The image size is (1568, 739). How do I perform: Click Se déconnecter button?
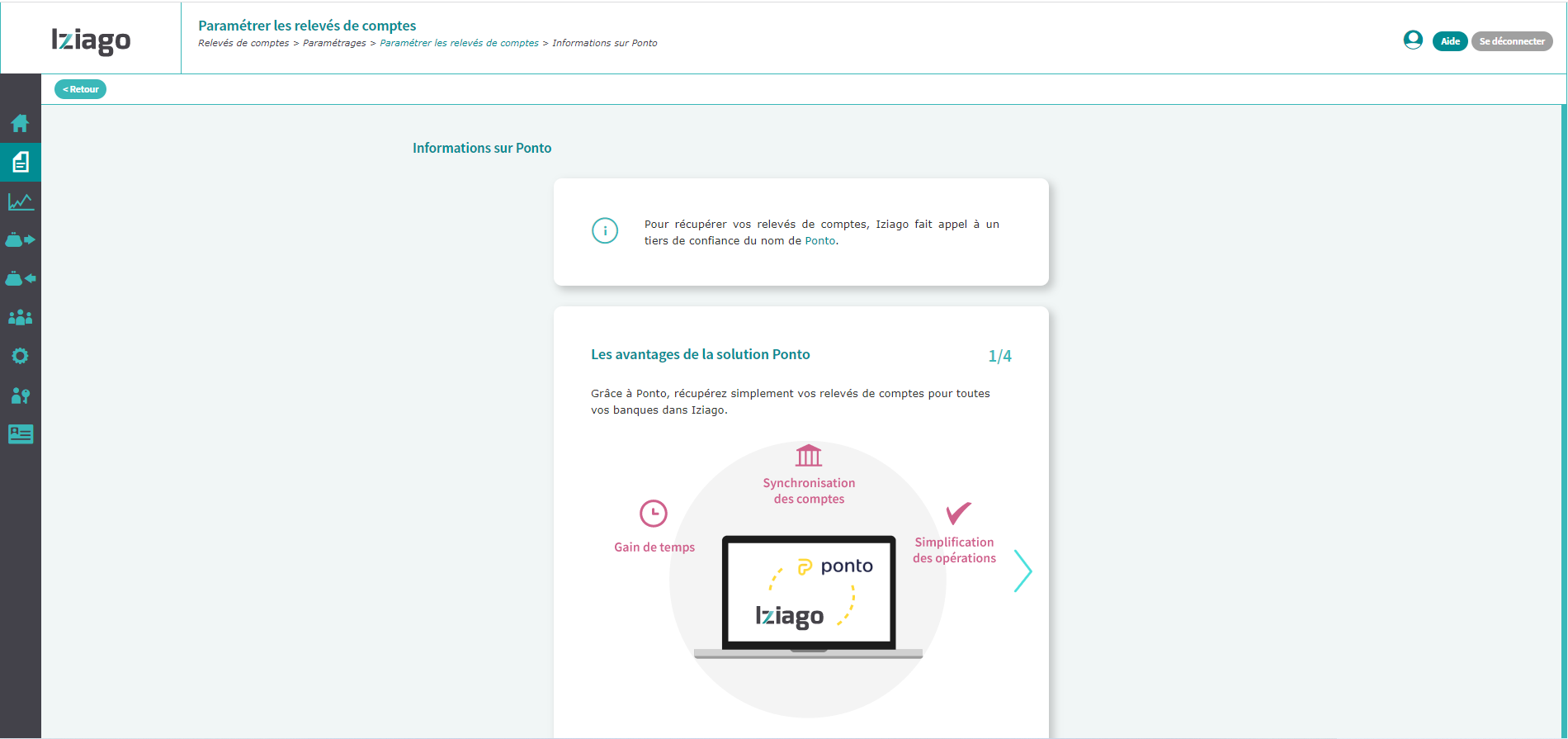tap(1512, 41)
